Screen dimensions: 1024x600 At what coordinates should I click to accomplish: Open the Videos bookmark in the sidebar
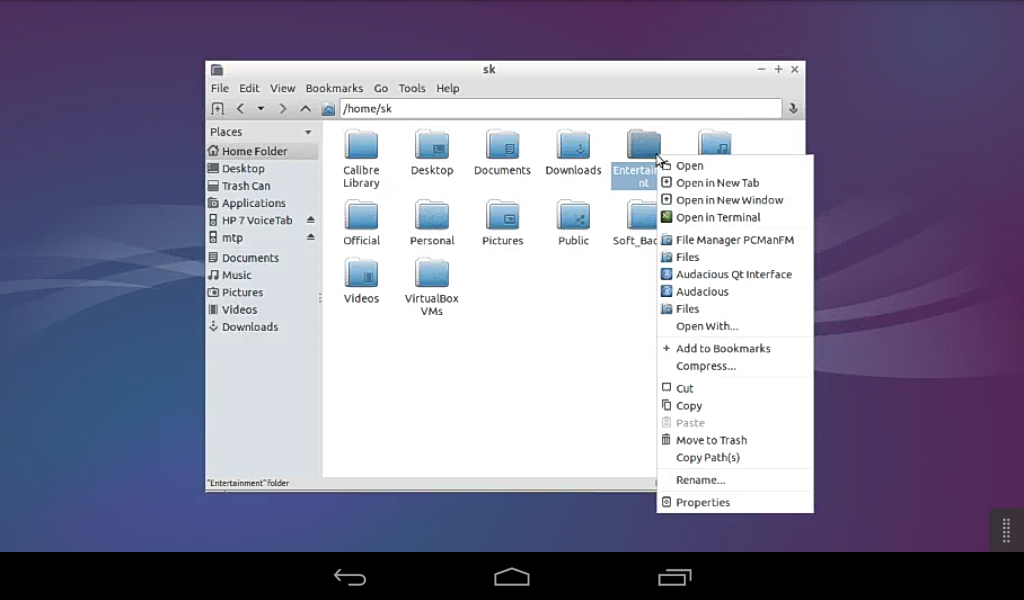click(x=261, y=309)
